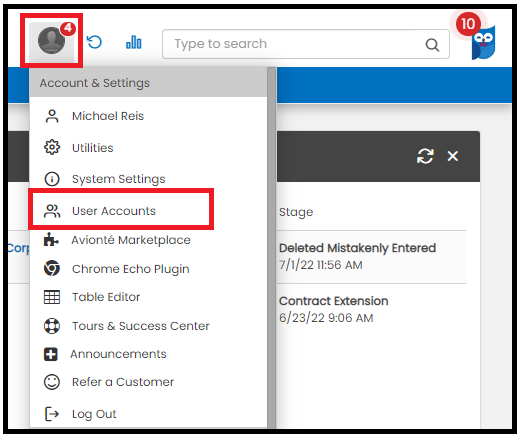The height and width of the screenshot is (438, 524).
Task: Click the red 10 notification badge
Action: tap(468, 24)
